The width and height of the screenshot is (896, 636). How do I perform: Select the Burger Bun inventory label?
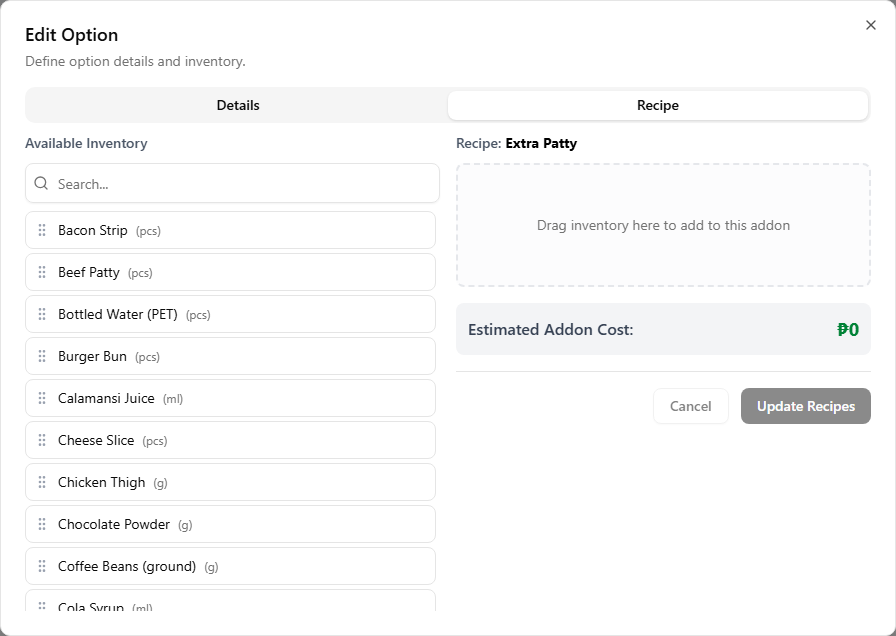(92, 356)
